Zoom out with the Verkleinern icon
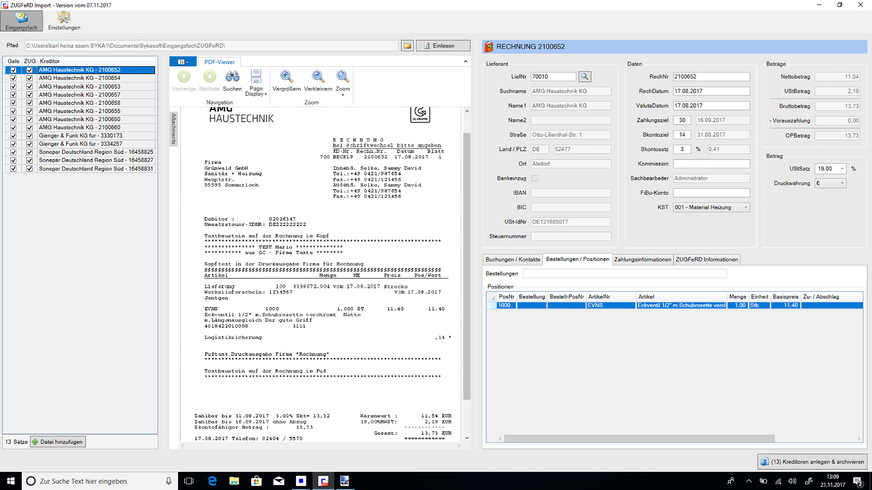 coord(318,76)
